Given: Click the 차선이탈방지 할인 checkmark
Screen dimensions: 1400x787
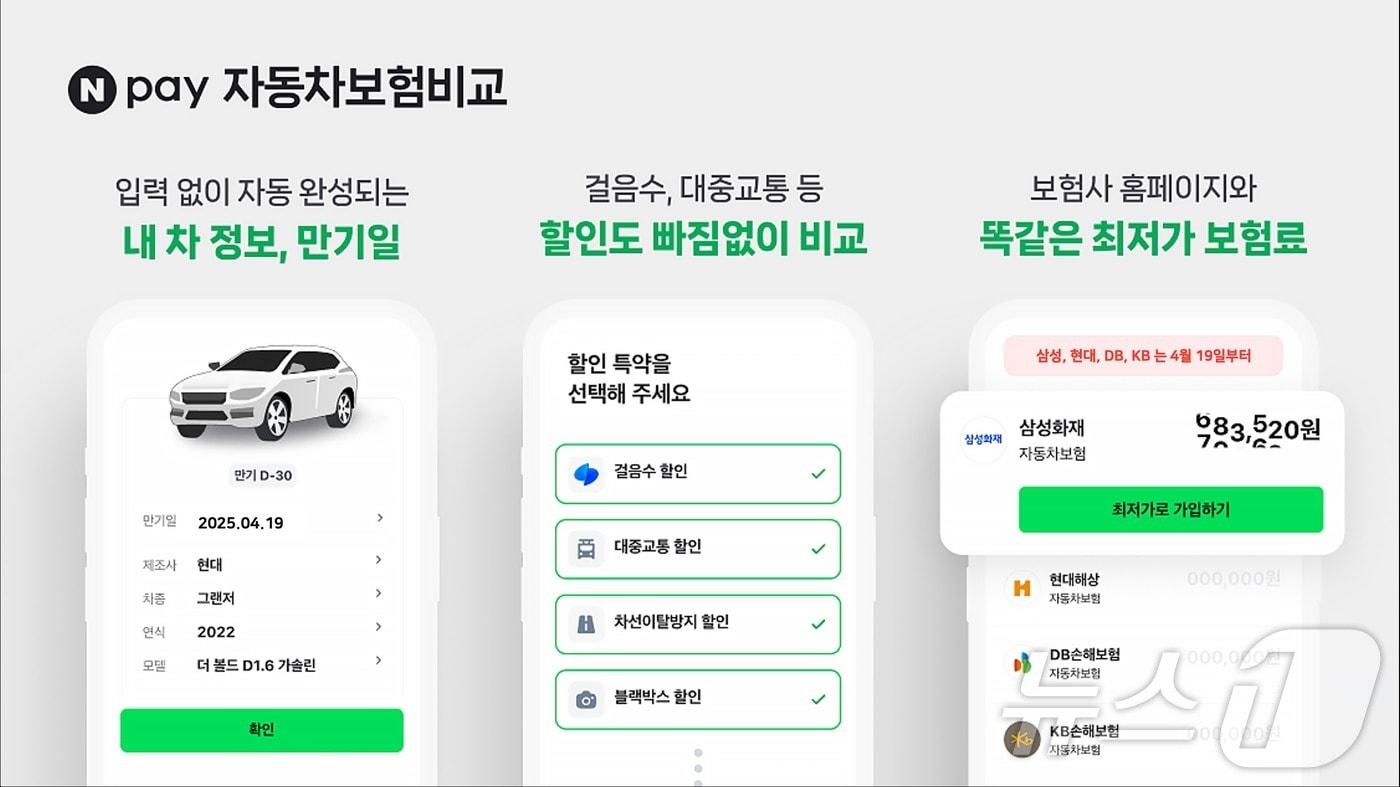Looking at the screenshot, I should tap(818, 624).
